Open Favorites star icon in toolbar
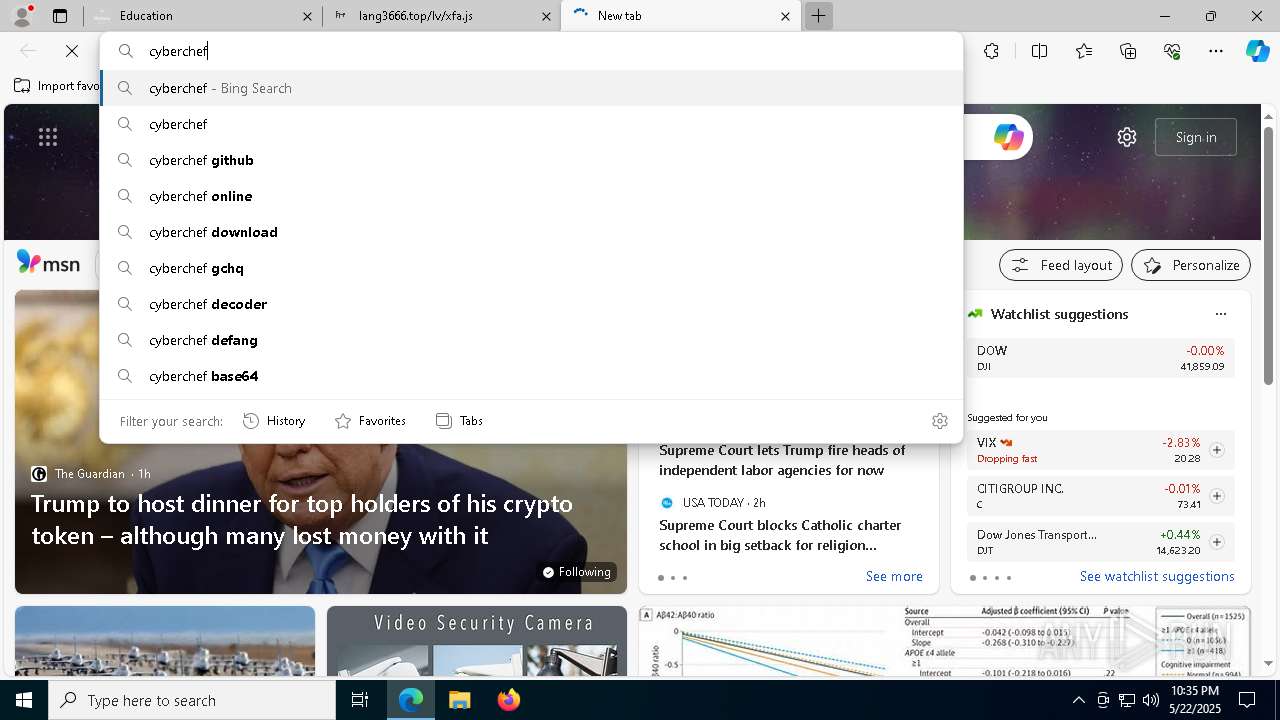The image size is (1280, 720). tap(1084, 51)
